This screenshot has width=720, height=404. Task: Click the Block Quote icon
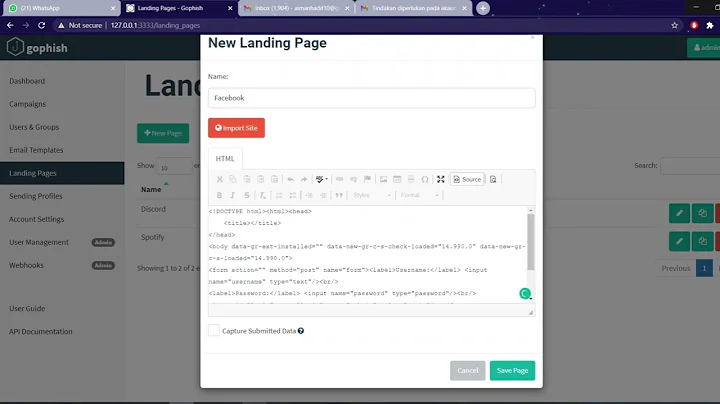339,196
